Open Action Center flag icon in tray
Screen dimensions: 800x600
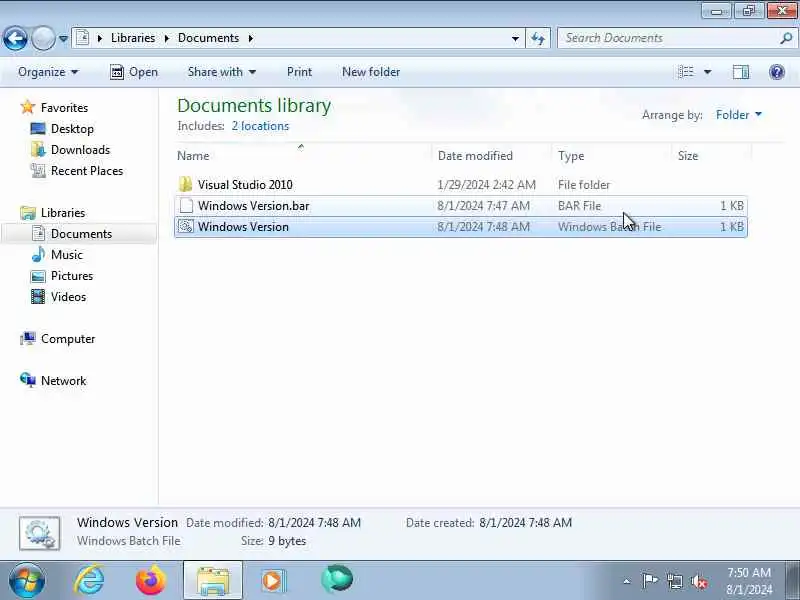click(649, 581)
